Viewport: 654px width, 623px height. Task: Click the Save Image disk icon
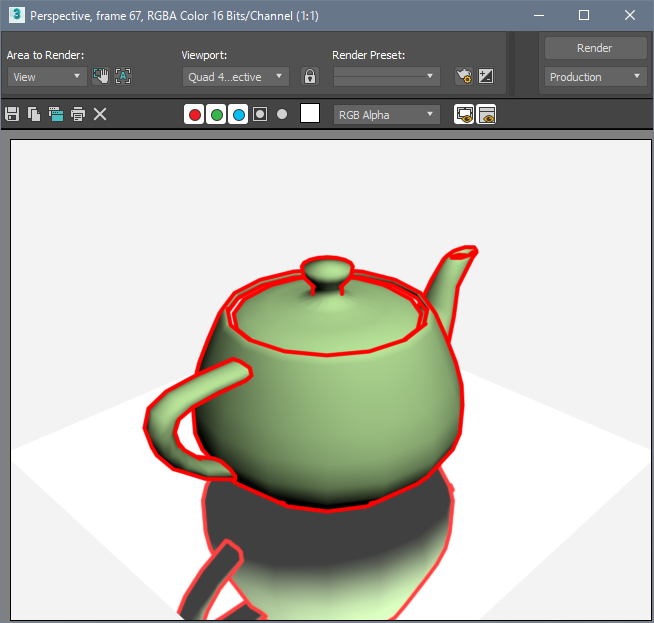[x=13, y=115]
